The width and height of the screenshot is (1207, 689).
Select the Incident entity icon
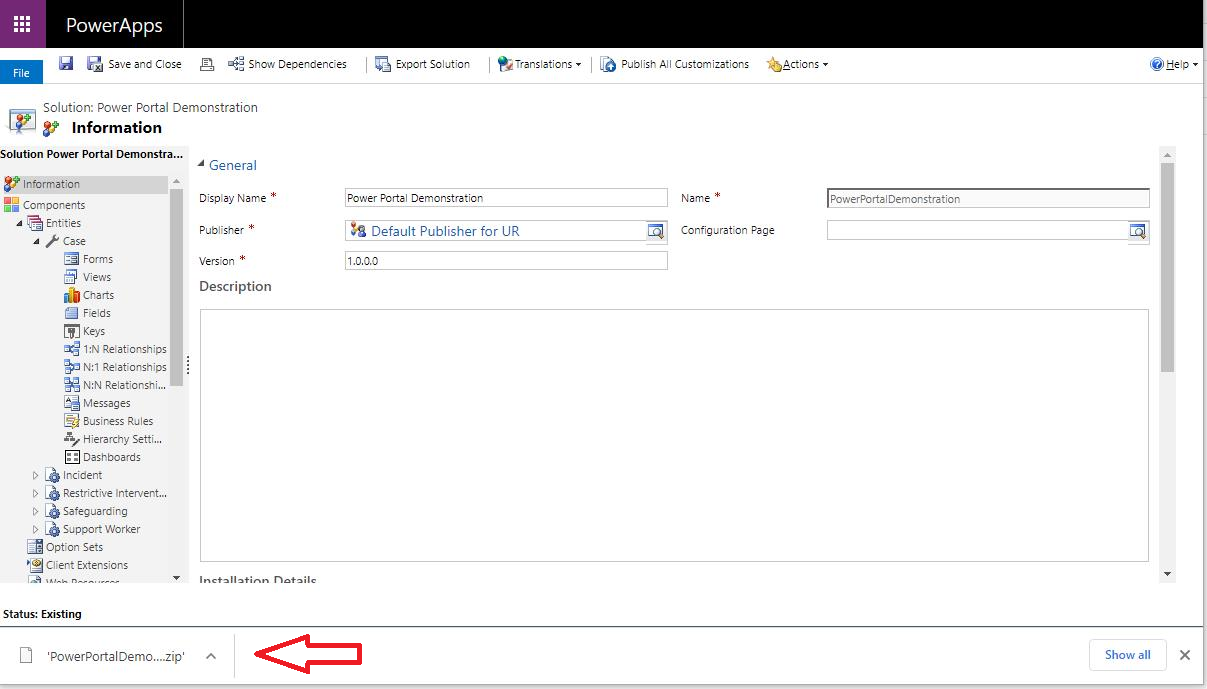pyautogui.click(x=52, y=475)
